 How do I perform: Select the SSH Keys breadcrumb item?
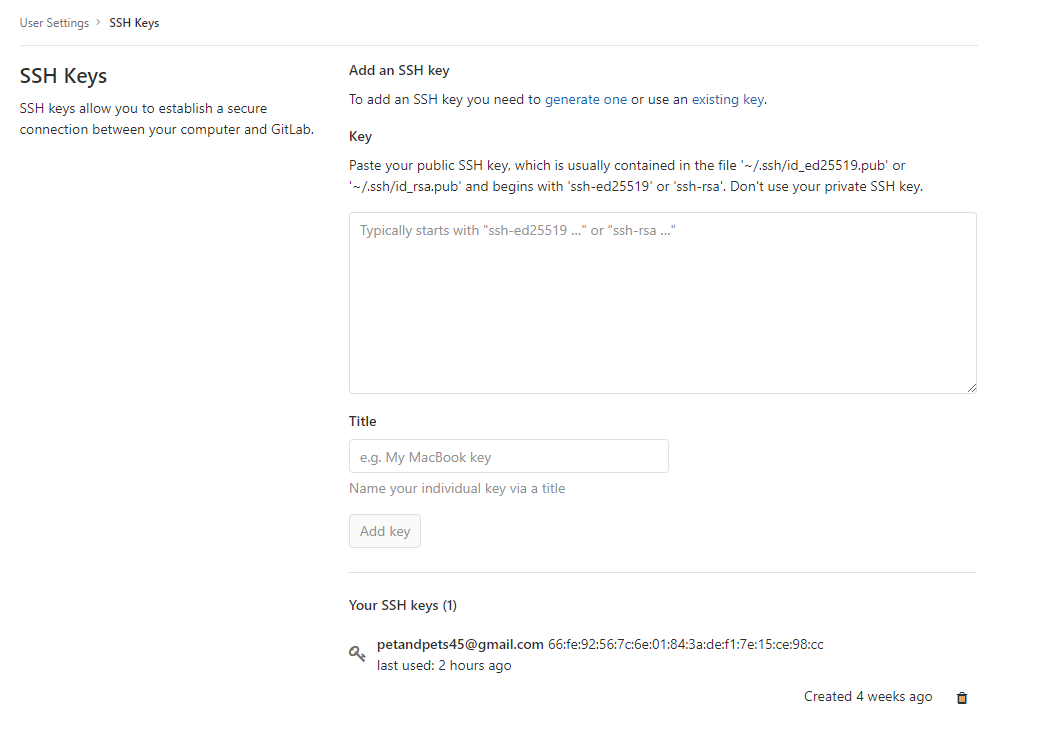[x=134, y=23]
